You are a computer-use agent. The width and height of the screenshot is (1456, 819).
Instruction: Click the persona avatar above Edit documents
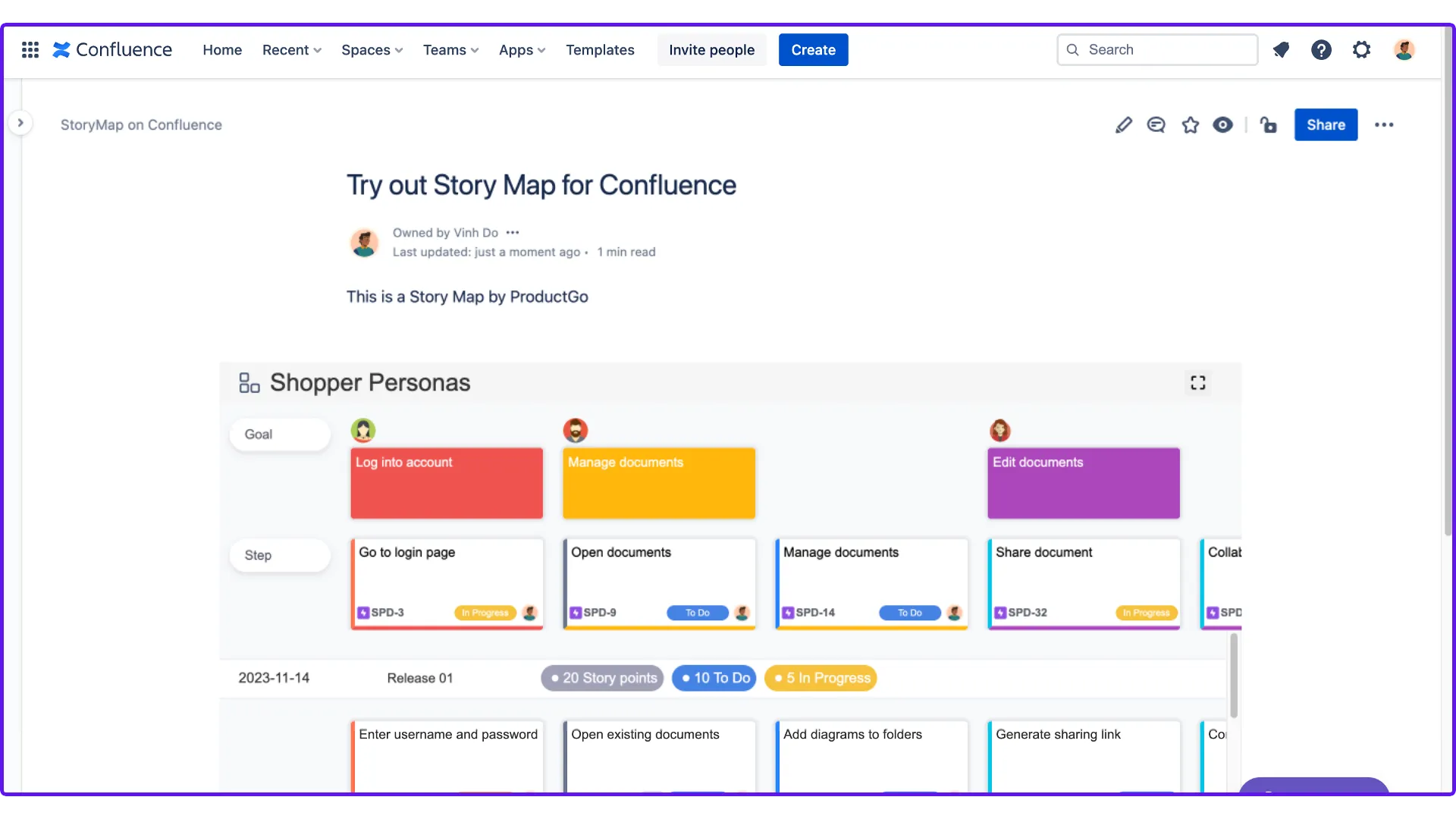[x=1000, y=431]
